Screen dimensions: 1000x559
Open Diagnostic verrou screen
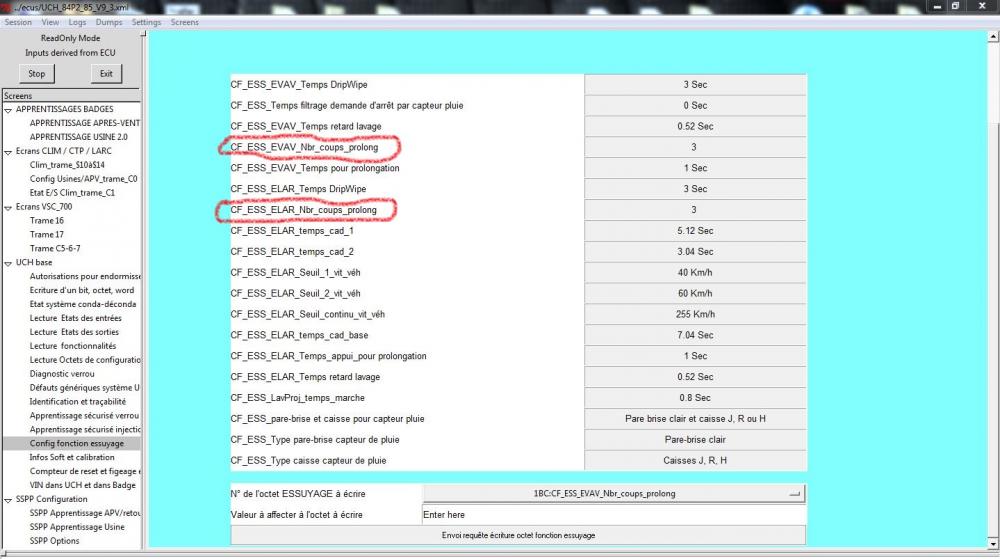[62, 374]
